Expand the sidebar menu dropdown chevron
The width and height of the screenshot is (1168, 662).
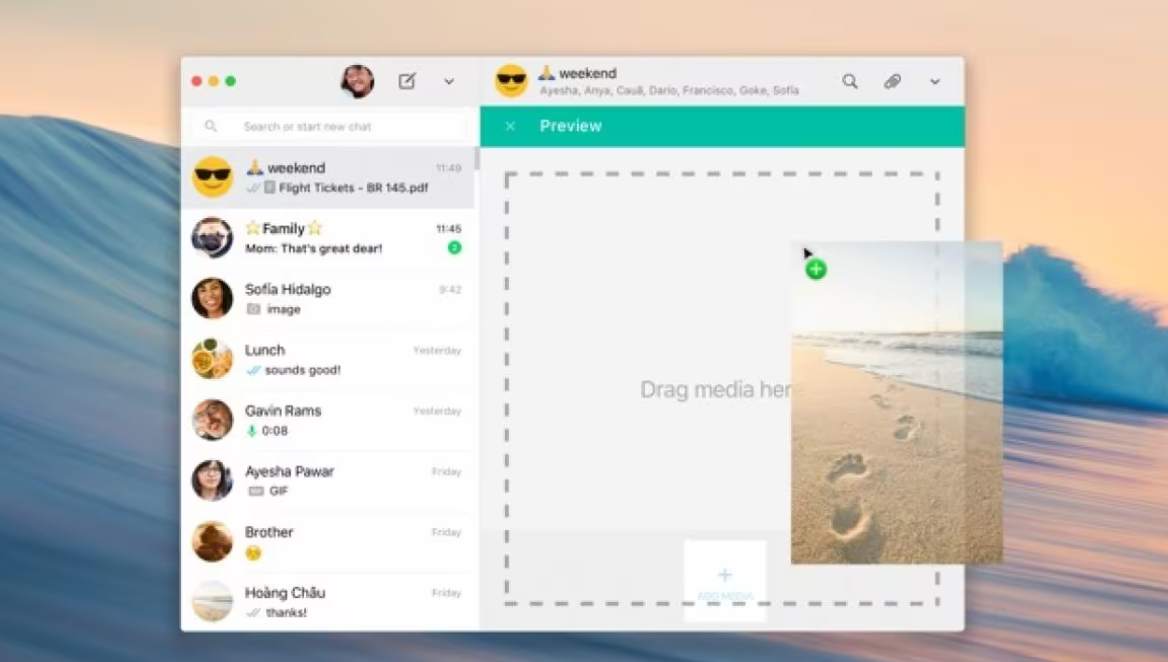[449, 81]
